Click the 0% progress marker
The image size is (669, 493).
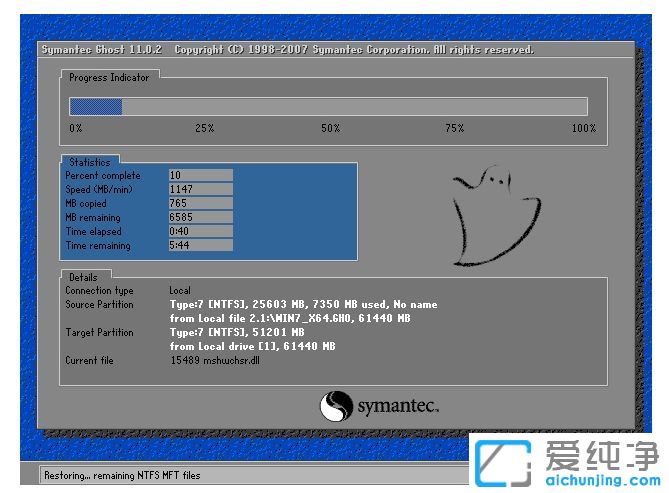pos(76,128)
